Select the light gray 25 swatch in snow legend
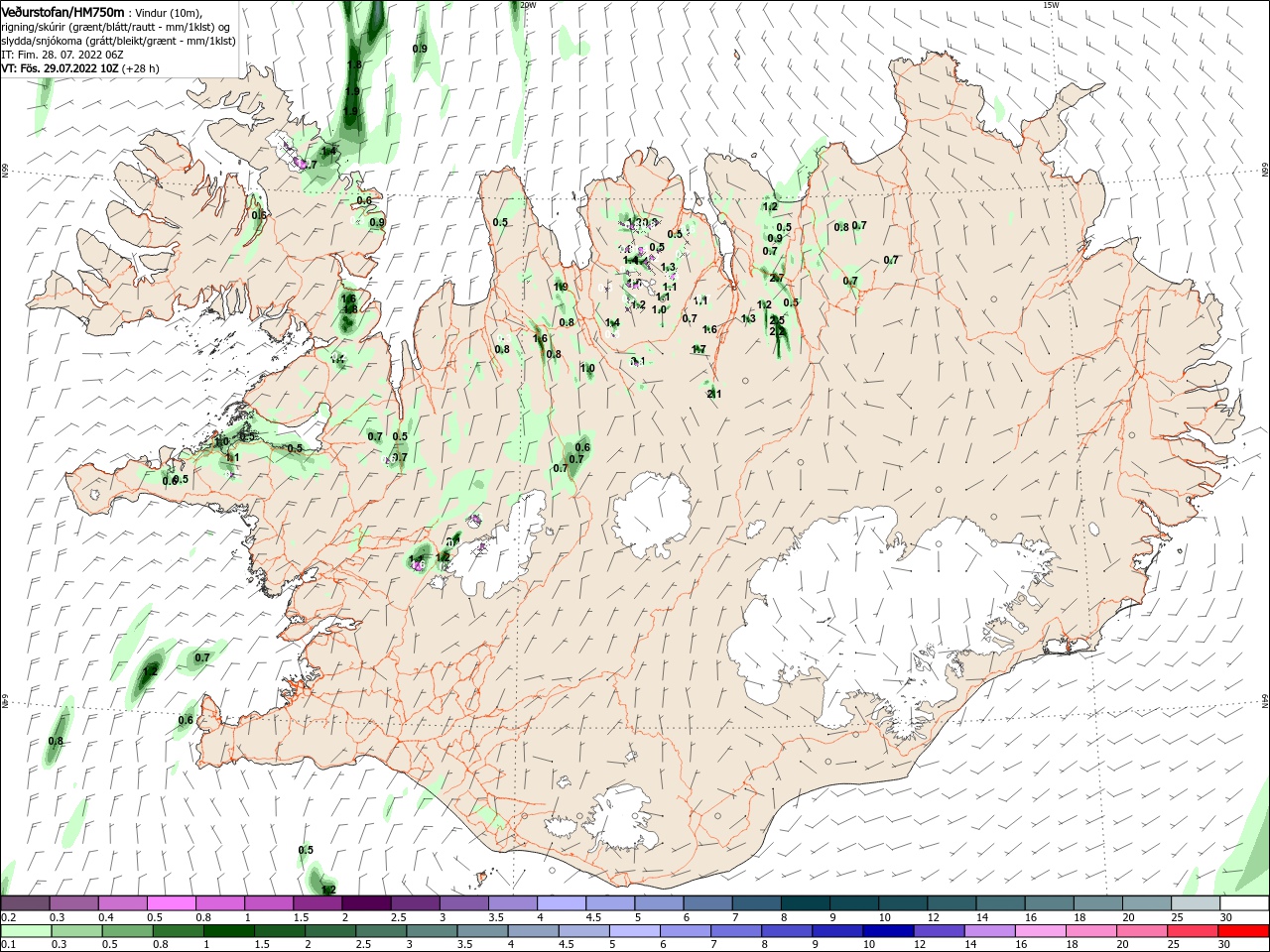The image size is (1270, 952). [1195, 903]
